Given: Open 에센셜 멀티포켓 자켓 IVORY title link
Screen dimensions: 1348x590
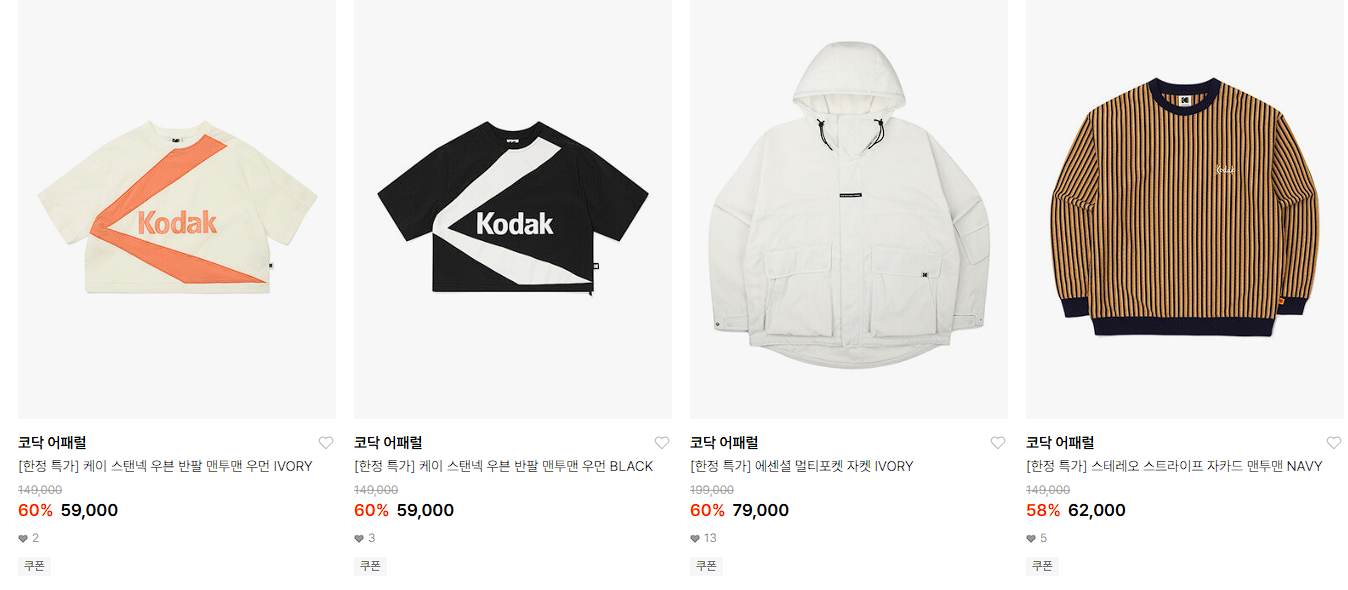Looking at the screenshot, I should (801, 466).
